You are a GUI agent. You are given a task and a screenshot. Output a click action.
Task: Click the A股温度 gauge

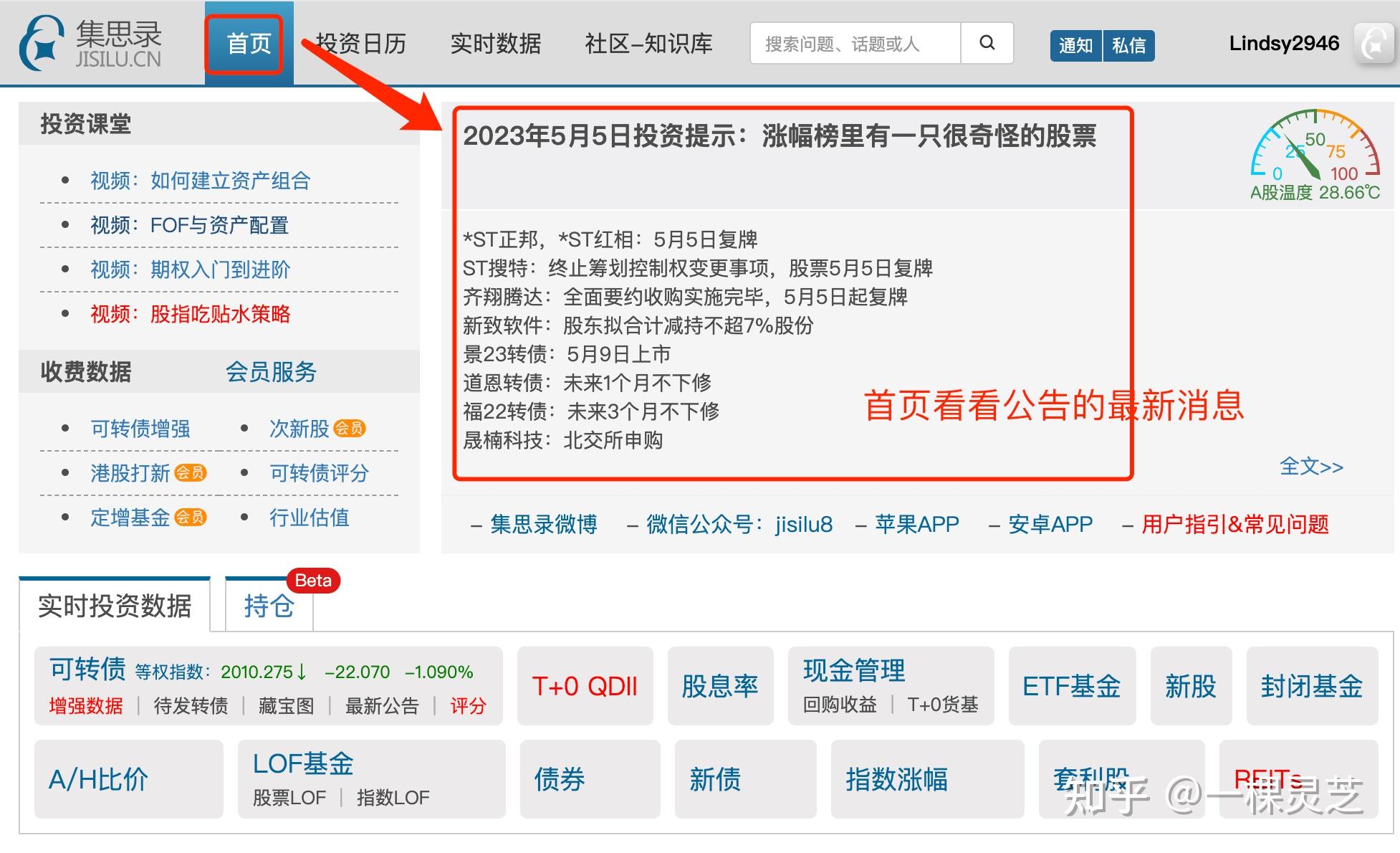1315,154
